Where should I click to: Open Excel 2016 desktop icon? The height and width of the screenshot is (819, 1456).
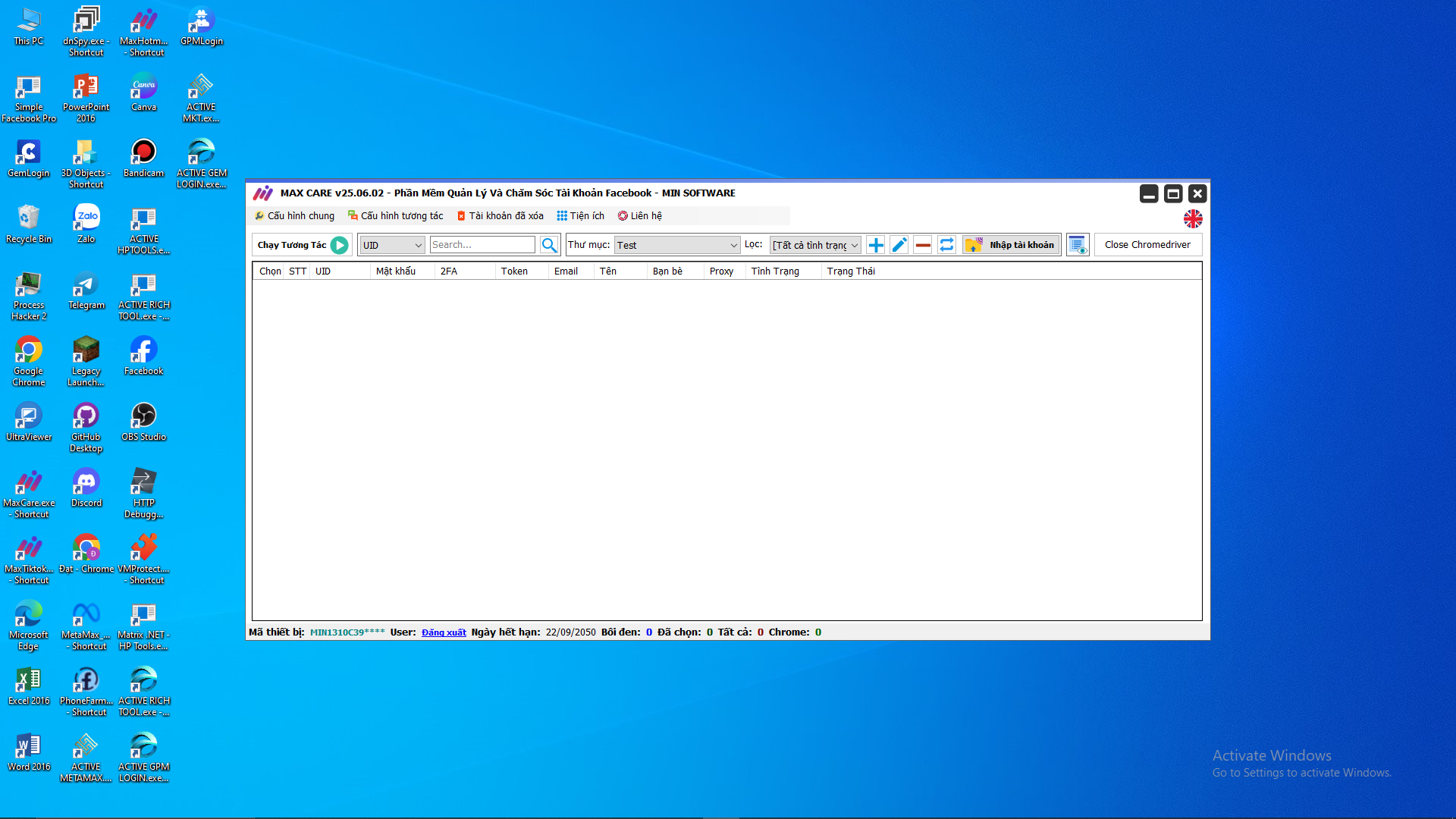[29, 687]
